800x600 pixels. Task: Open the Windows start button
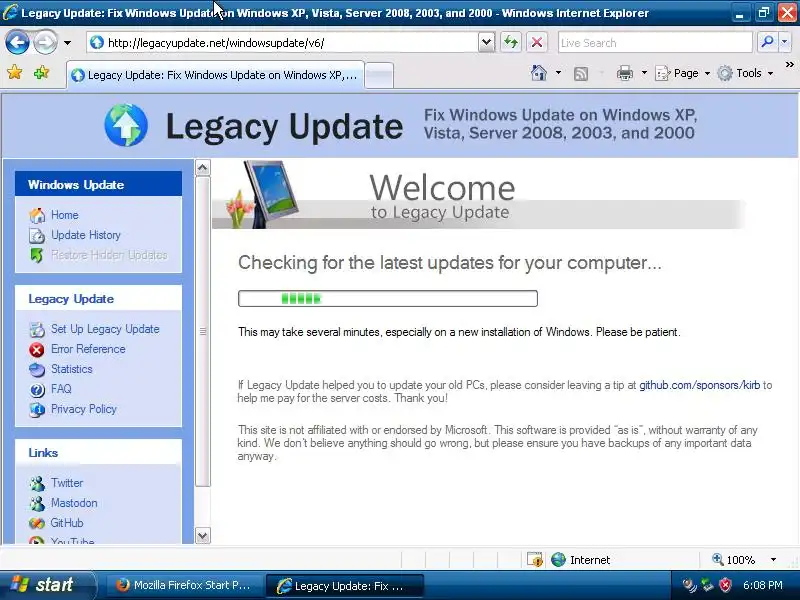pyautogui.click(x=47, y=585)
